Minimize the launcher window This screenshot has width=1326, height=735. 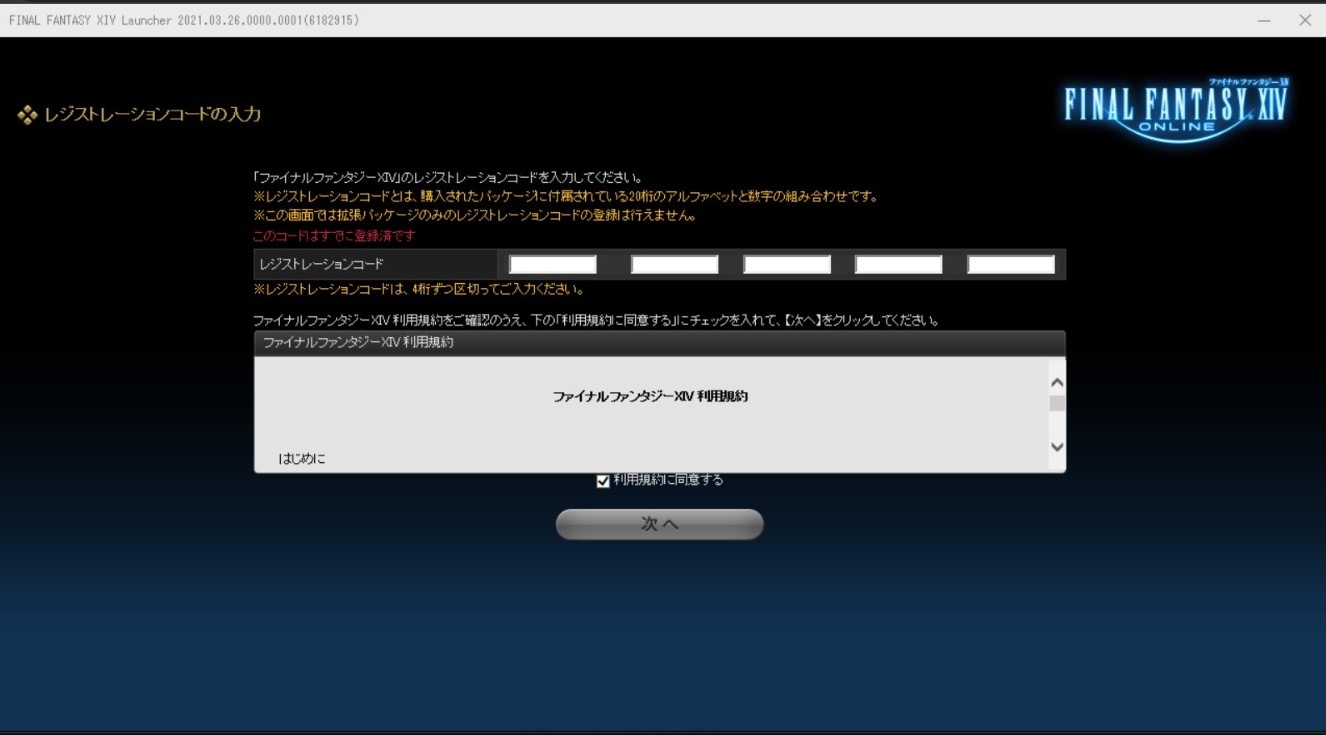tap(1265, 20)
